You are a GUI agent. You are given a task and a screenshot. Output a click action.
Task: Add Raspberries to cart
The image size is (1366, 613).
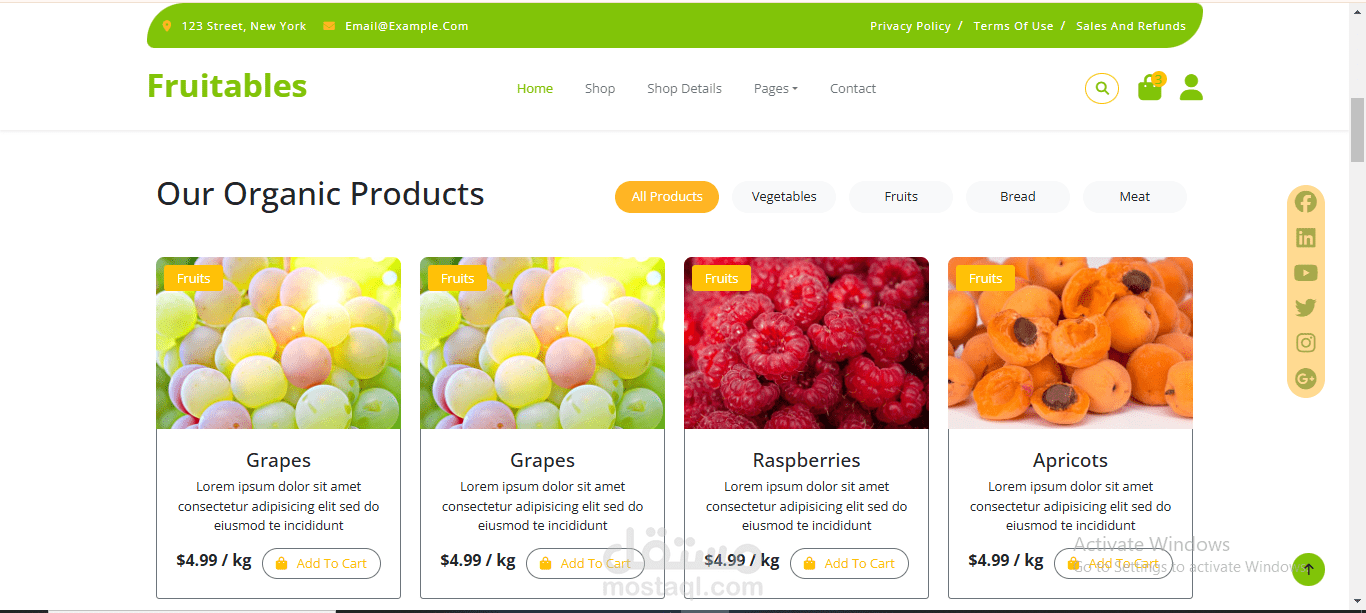pyautogui.click(x=849, y=563)
